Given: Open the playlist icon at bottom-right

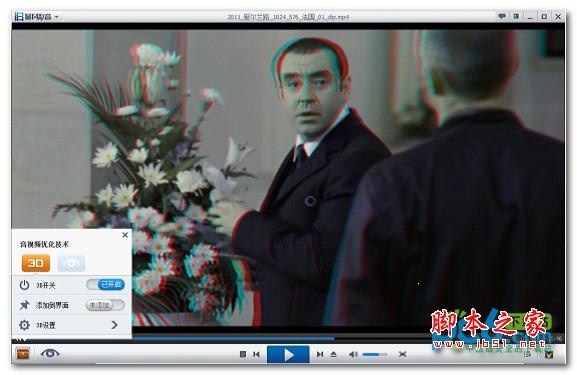Looking at the screenshot, I should pyautogui.click(x=528, y=354).
